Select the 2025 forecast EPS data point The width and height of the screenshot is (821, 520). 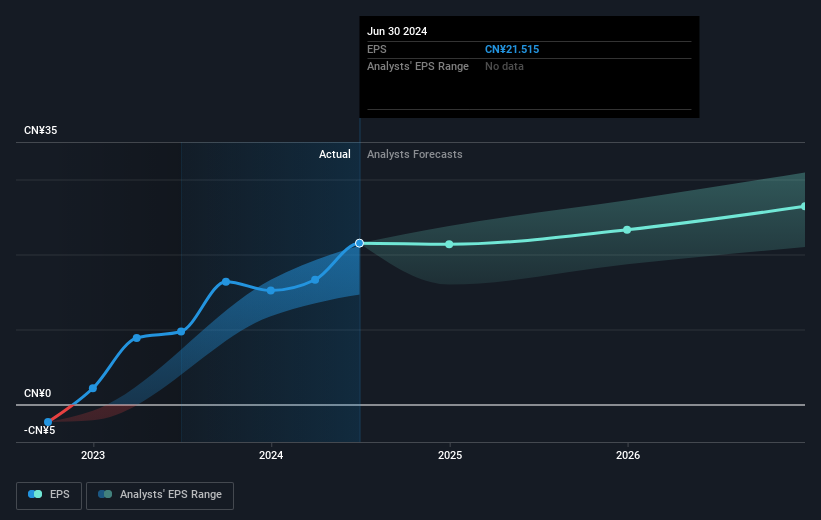tap(449, 244)
